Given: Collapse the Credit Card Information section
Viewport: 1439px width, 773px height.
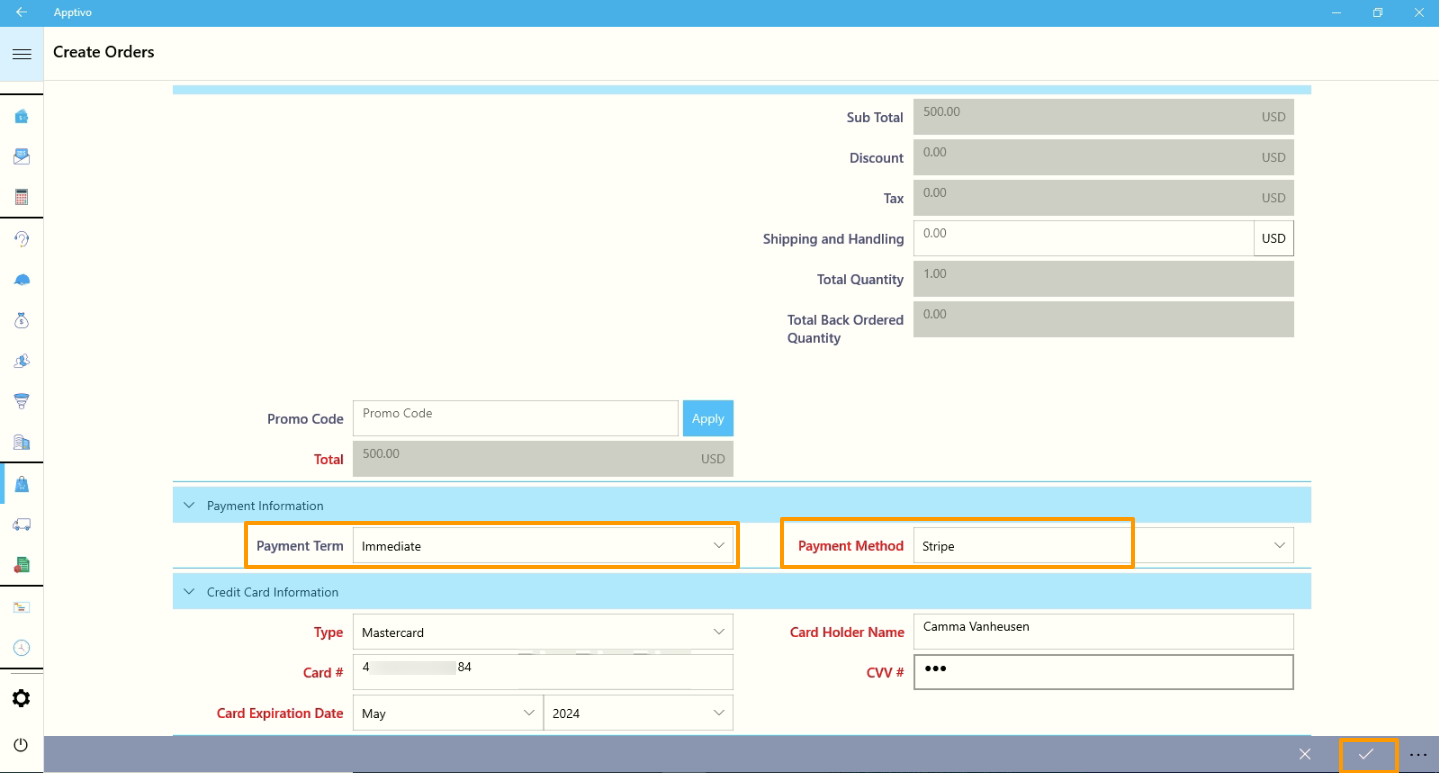Looking at the screenshot, I should coord(188,592).
